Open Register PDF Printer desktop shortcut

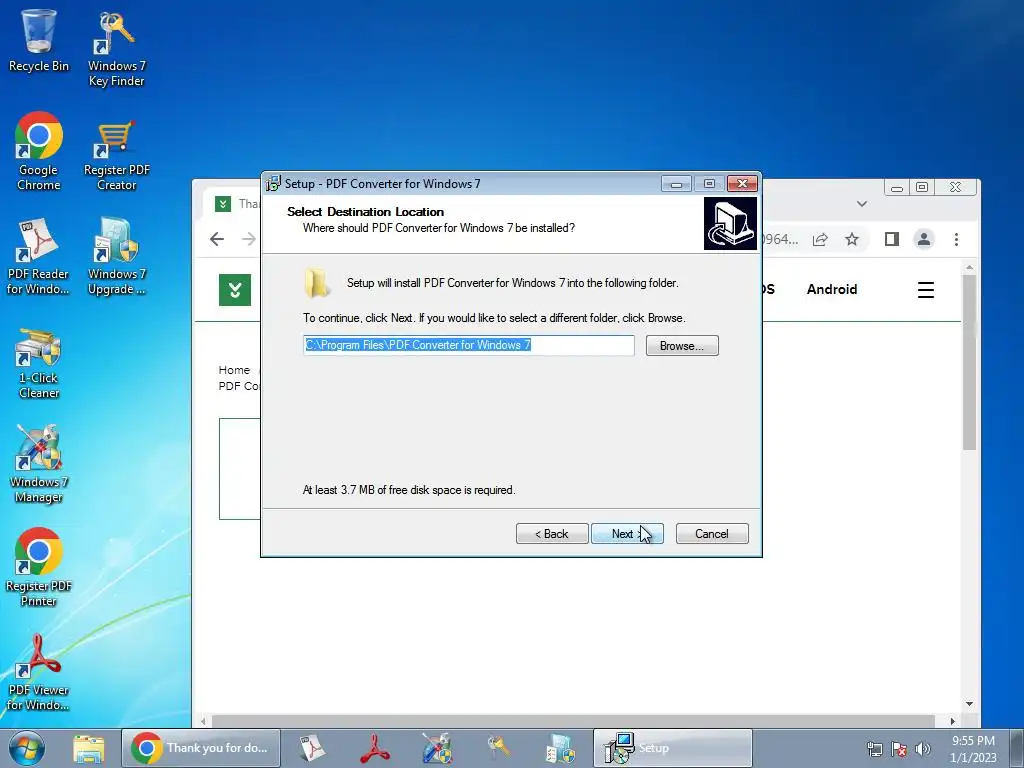tap(39, 568)
